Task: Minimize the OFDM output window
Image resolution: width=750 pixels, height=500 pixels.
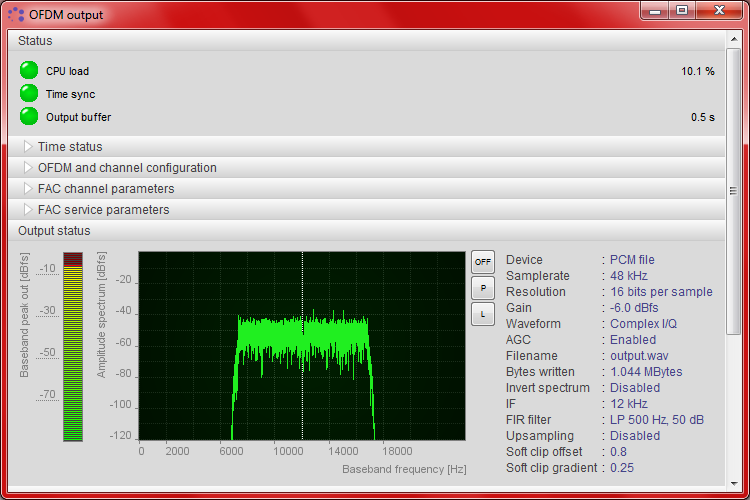Action: pyautogui.click(x=655, y=11)
